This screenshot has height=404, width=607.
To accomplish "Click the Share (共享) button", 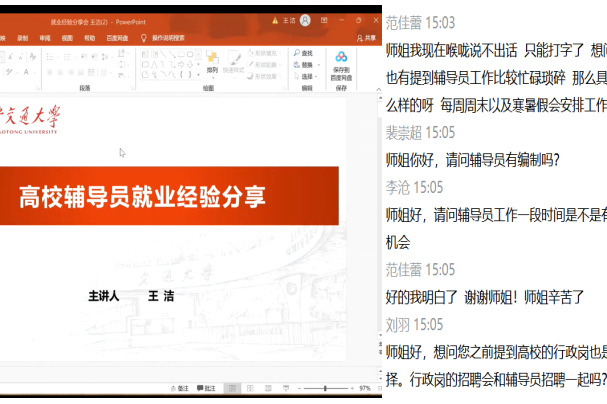I will click(368, 38).
